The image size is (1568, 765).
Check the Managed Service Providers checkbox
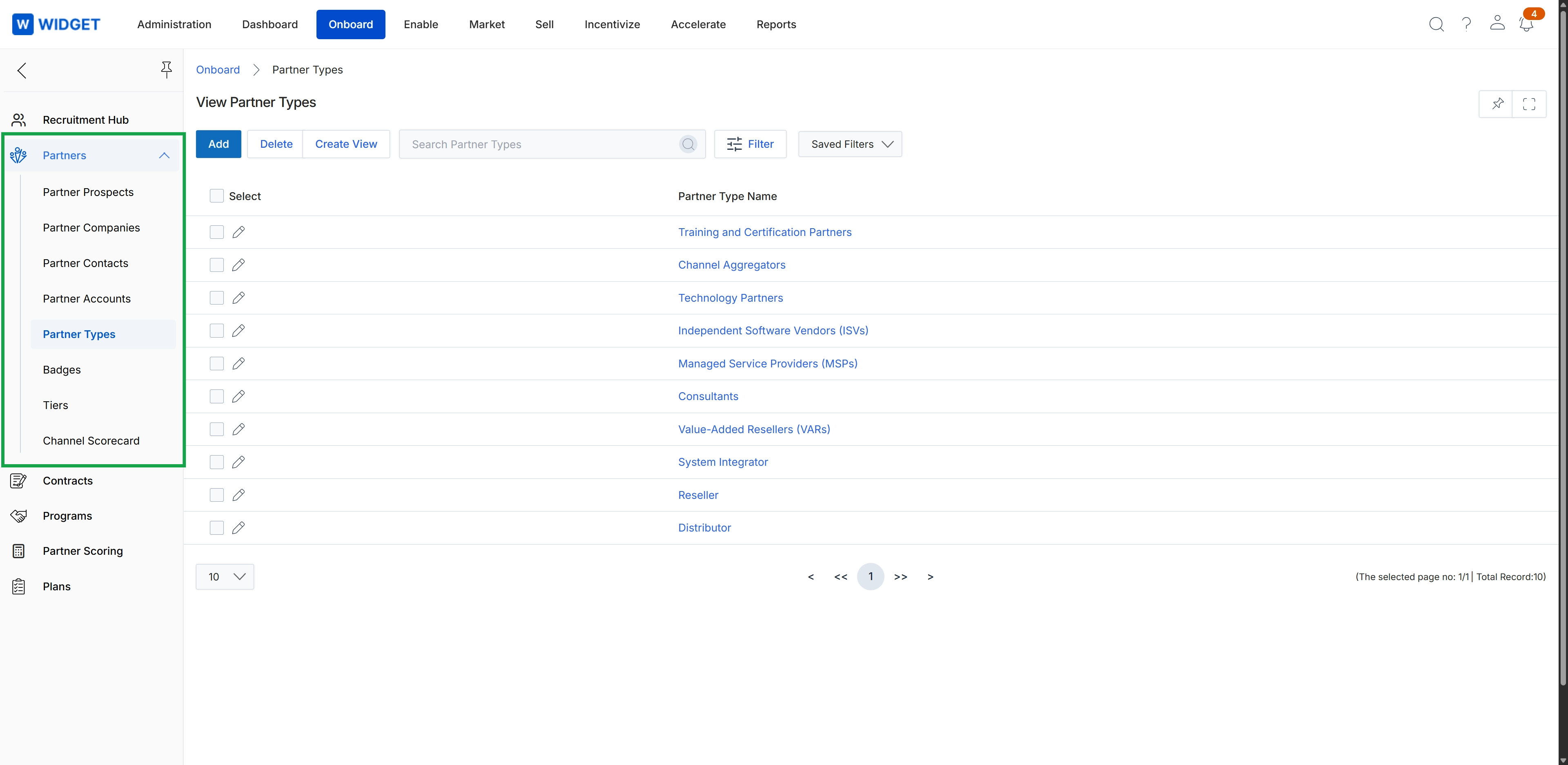(x=217, y=363)
